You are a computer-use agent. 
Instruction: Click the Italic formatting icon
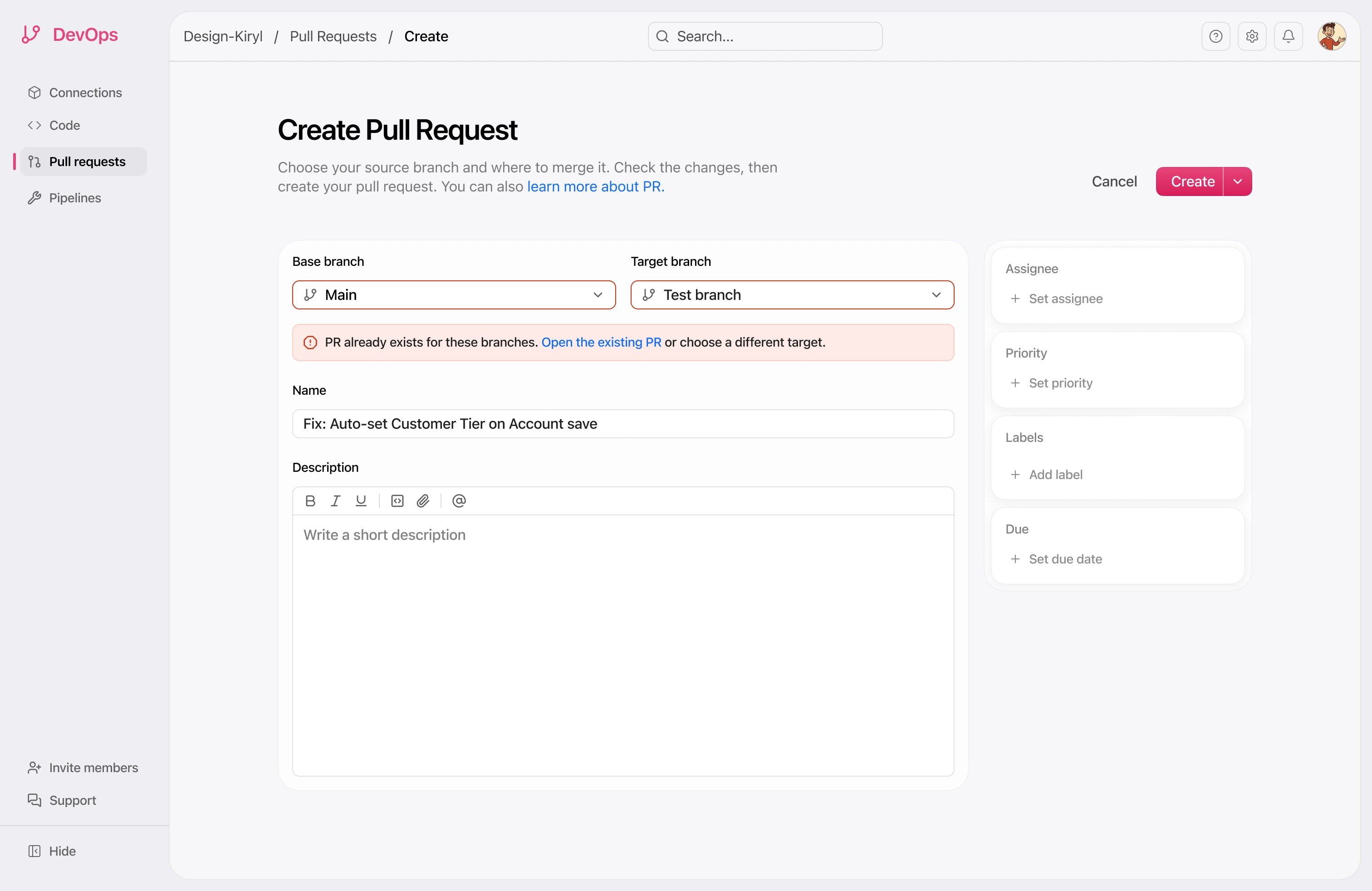335,501
